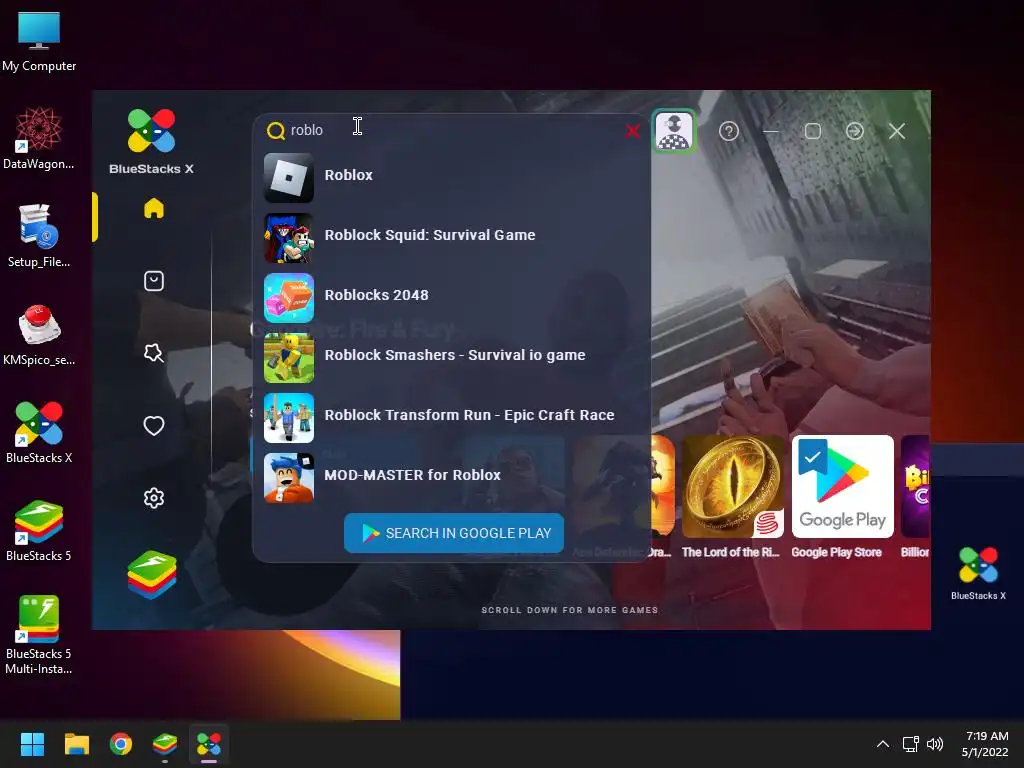Viewport: 1024px width, 768px height.
Task: Open volume speaker icon in tray
Action: point(935,744)
